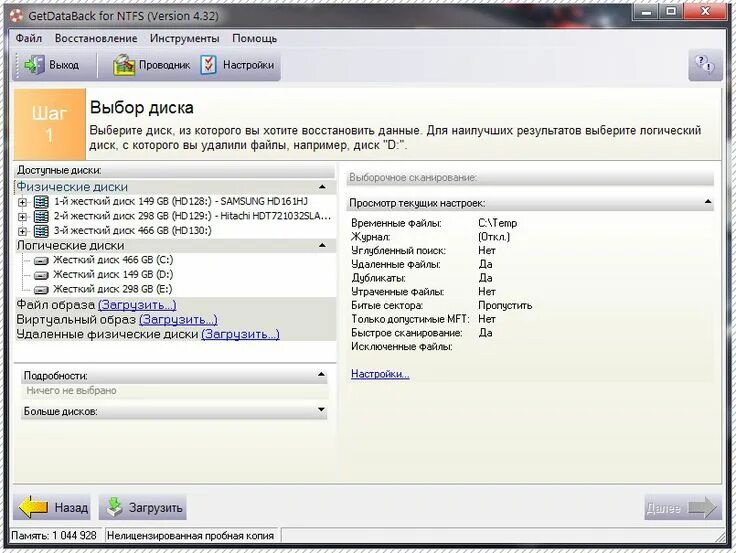The width and height of the screenshot is (736, 553).
Task: Select 1-й жесткий диск 149 GB SAMSUNG text
Action: [x=181, y=201]
